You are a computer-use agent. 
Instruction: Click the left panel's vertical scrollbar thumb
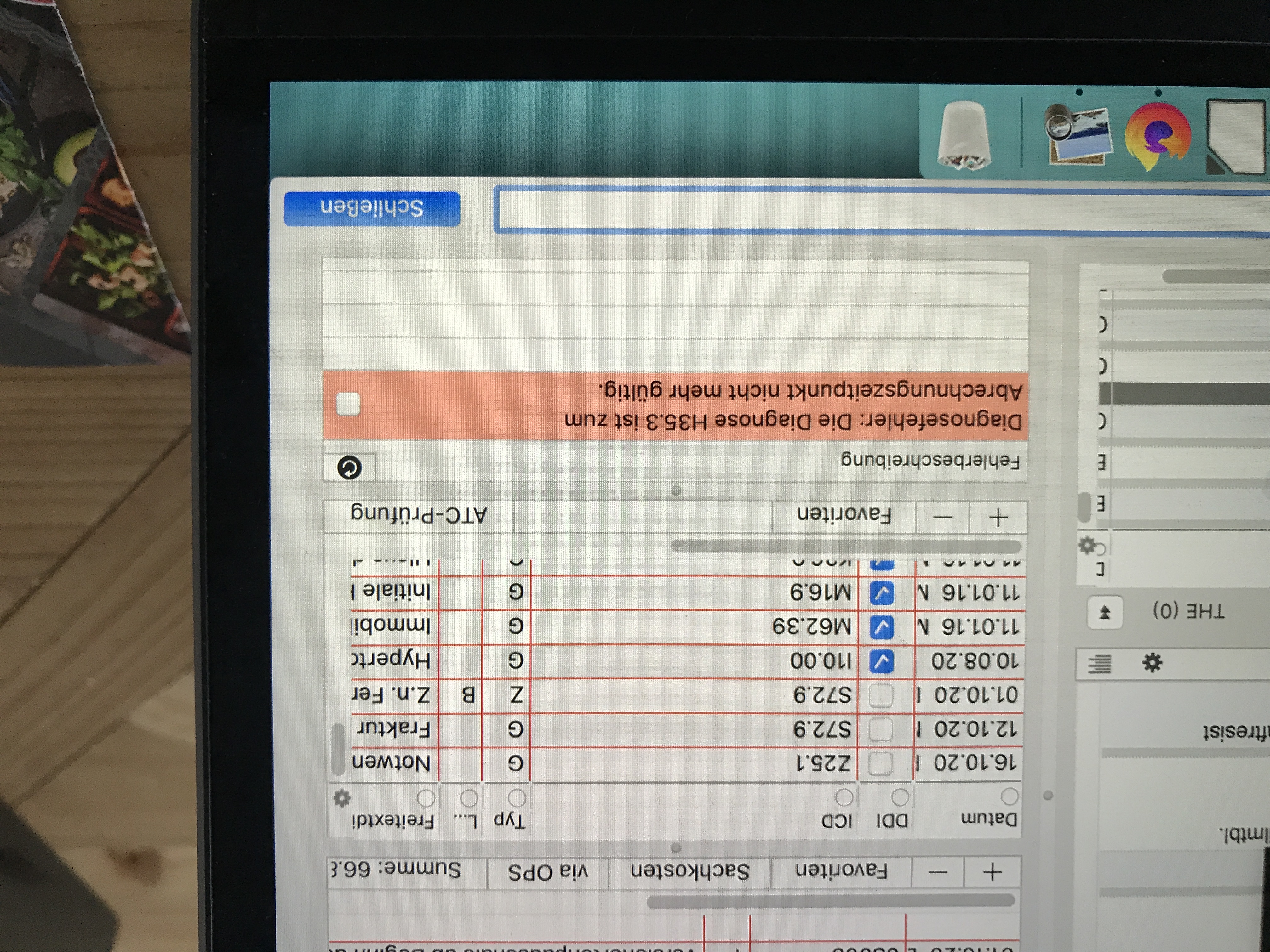tap(1084, 507)
